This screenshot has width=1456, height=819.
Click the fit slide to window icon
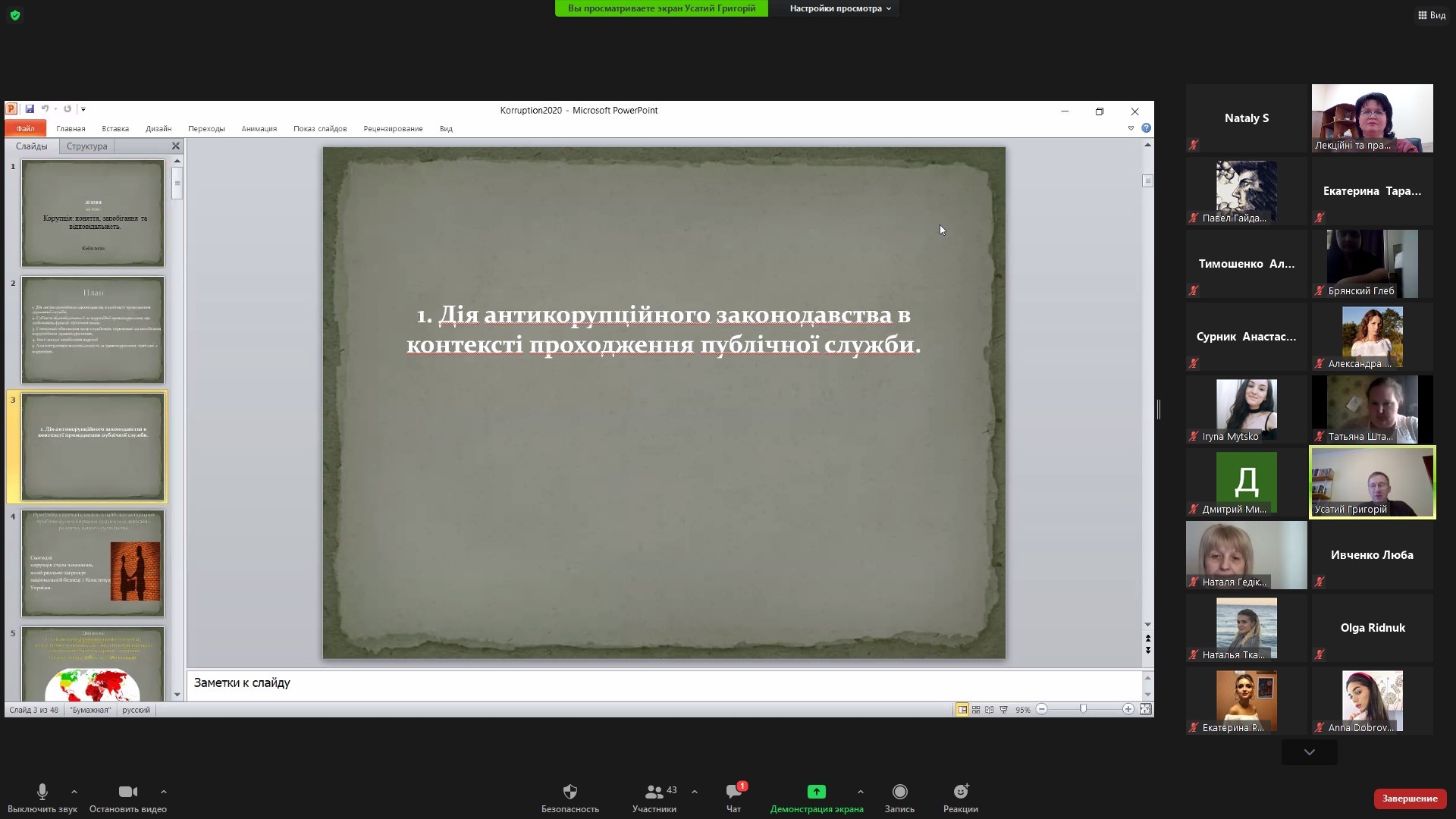point(1145,709)
